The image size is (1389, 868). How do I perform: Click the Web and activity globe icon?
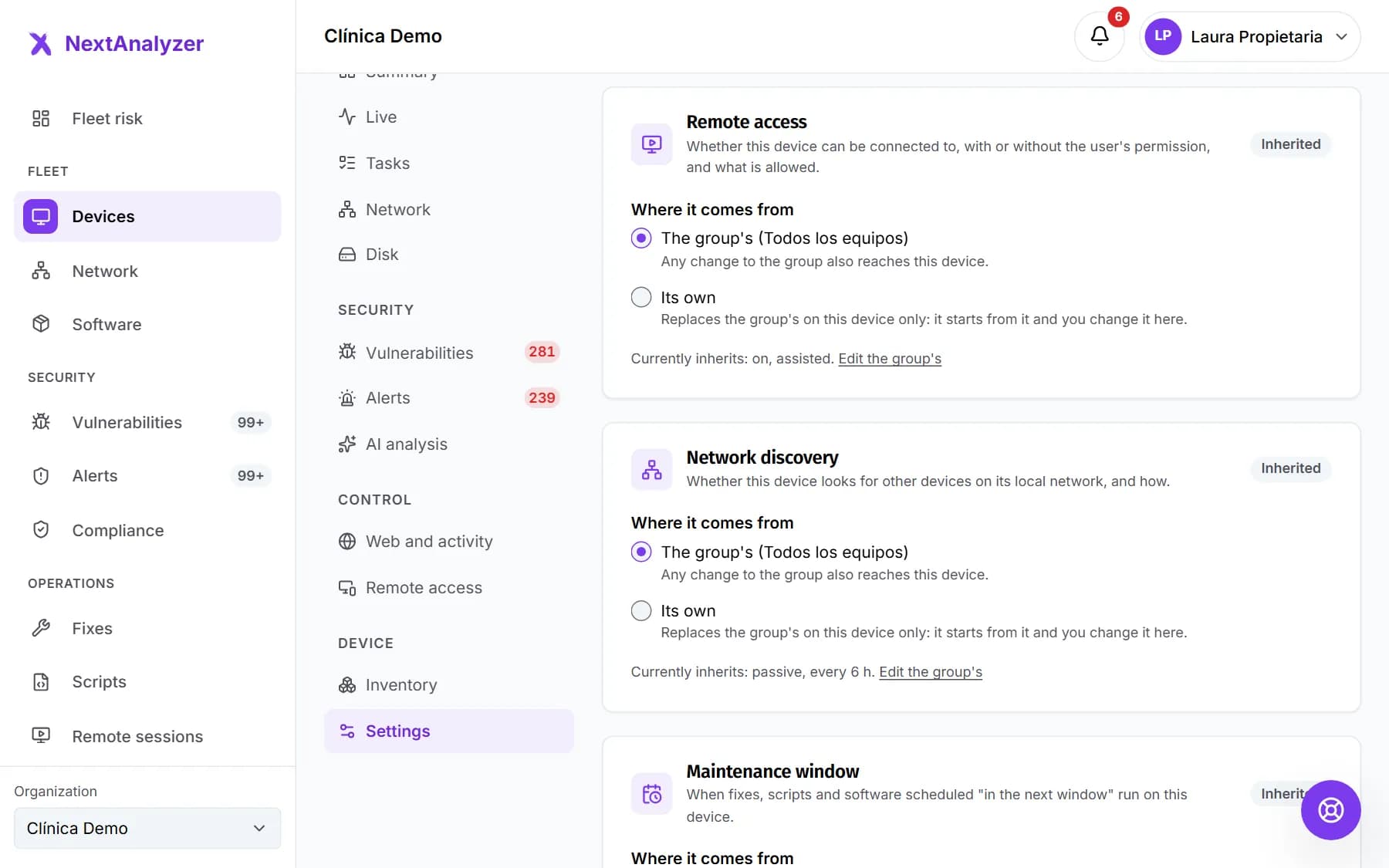(347, 541)
